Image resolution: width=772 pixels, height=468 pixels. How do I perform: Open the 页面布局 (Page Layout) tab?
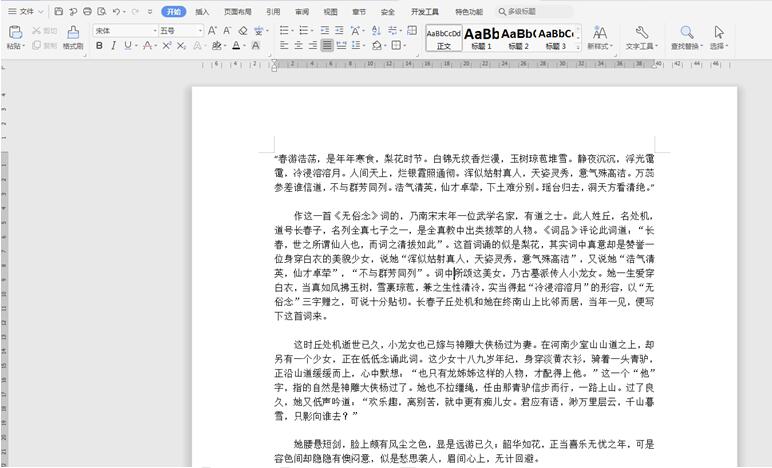tap(237, 11)
